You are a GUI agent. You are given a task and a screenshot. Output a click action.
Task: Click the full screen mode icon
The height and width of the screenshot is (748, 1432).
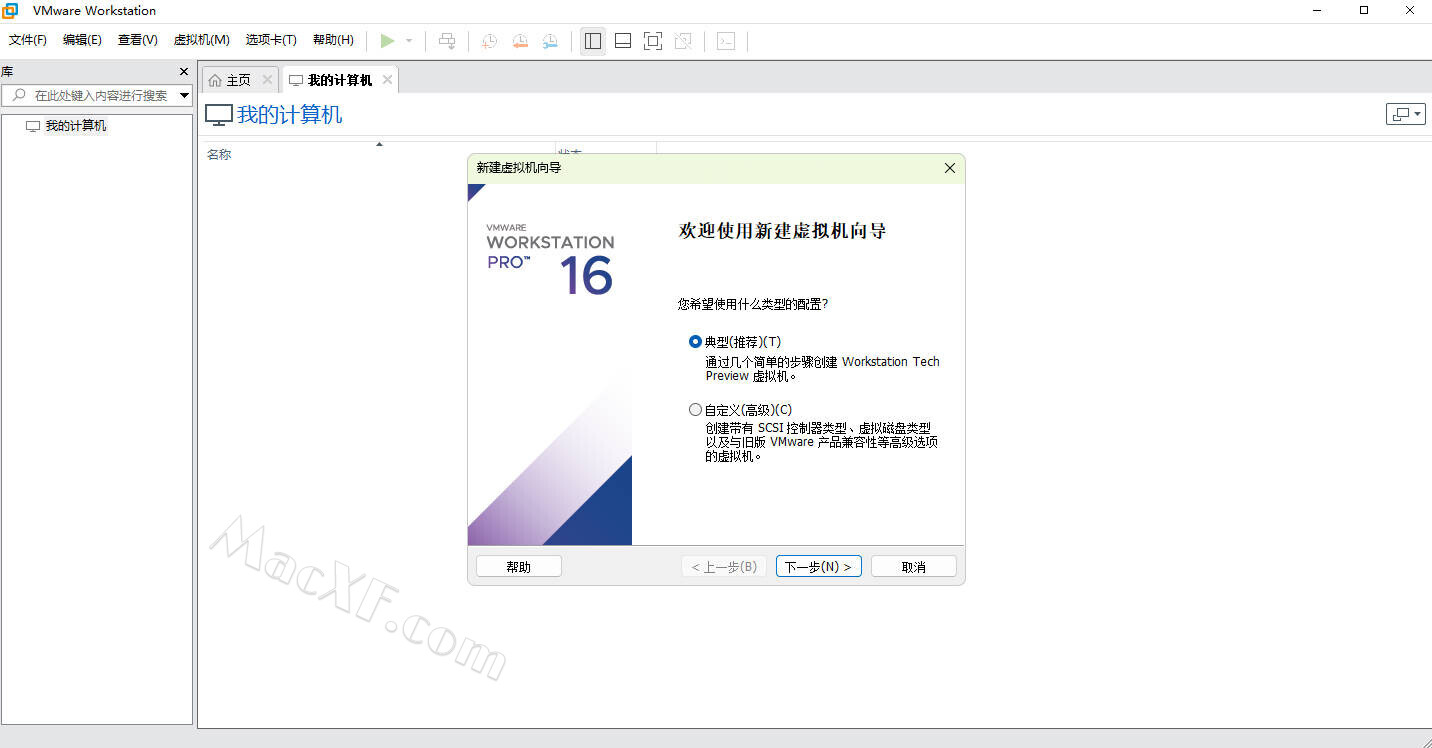point(653,41)
